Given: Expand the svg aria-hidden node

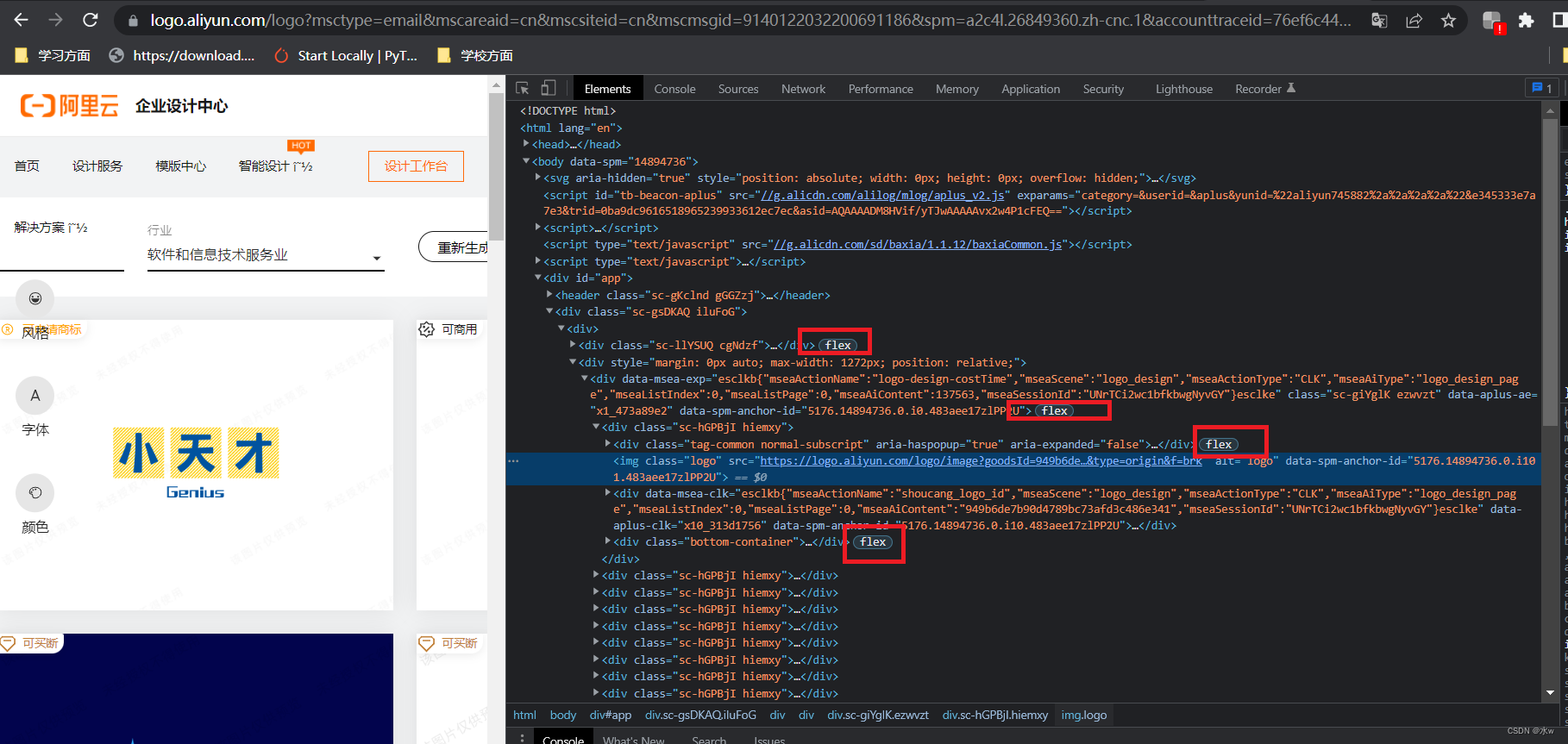Looking at the screenshot, I should [537, 178].
